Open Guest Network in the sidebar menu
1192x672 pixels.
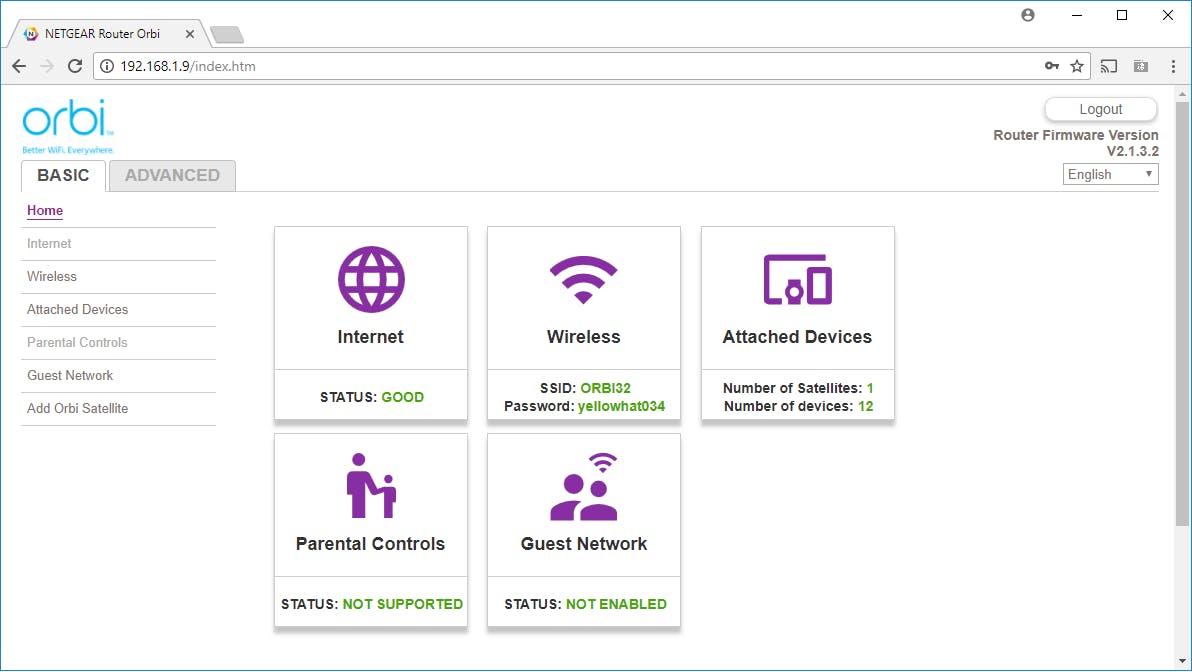tap(70, 376)
